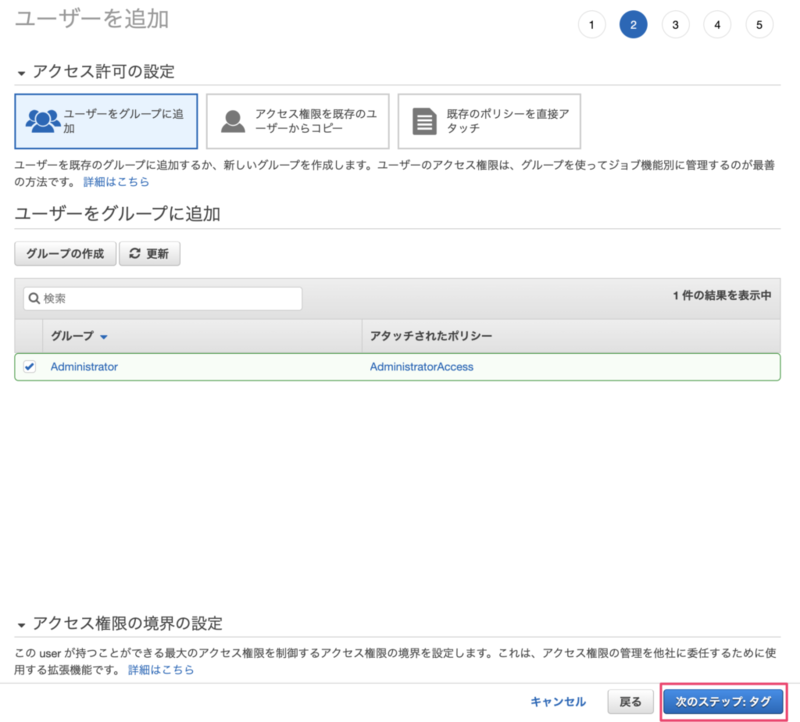
Task: Click the 戻る back button
Action: coord(630,702)
